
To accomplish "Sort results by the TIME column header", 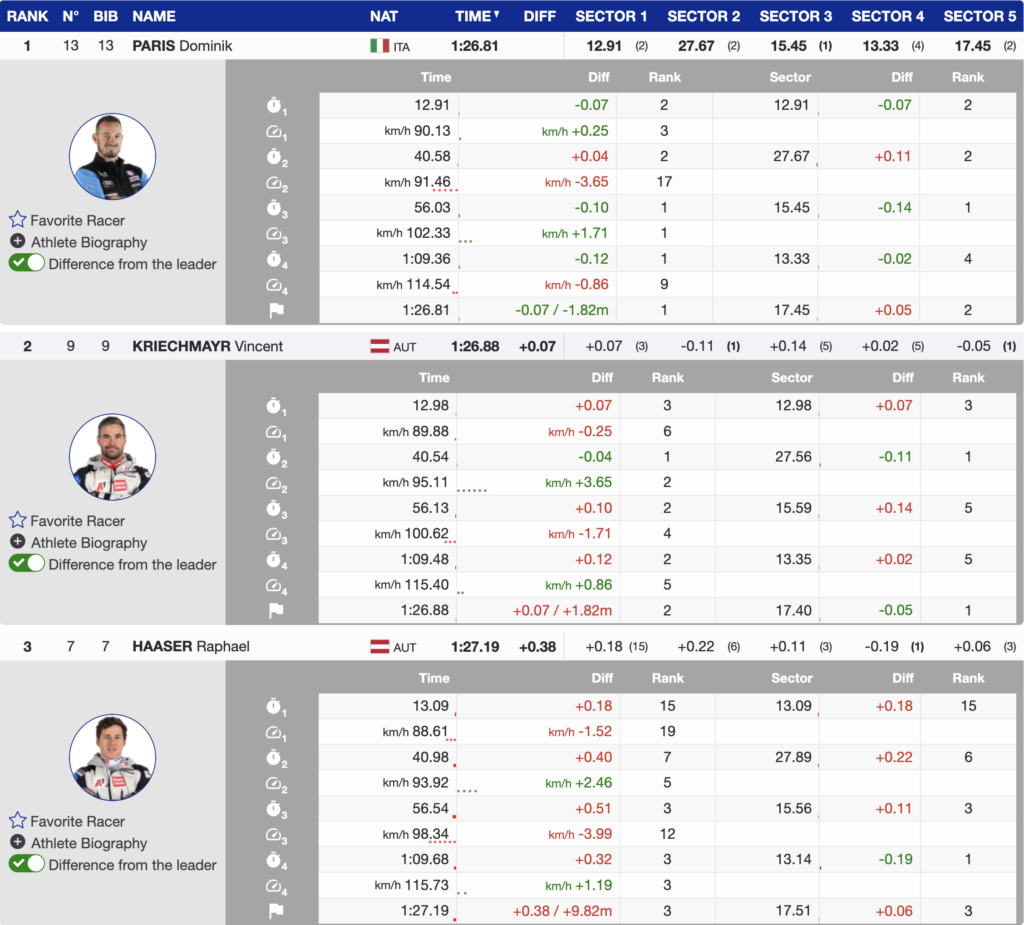I will click(x=476, y=16).
